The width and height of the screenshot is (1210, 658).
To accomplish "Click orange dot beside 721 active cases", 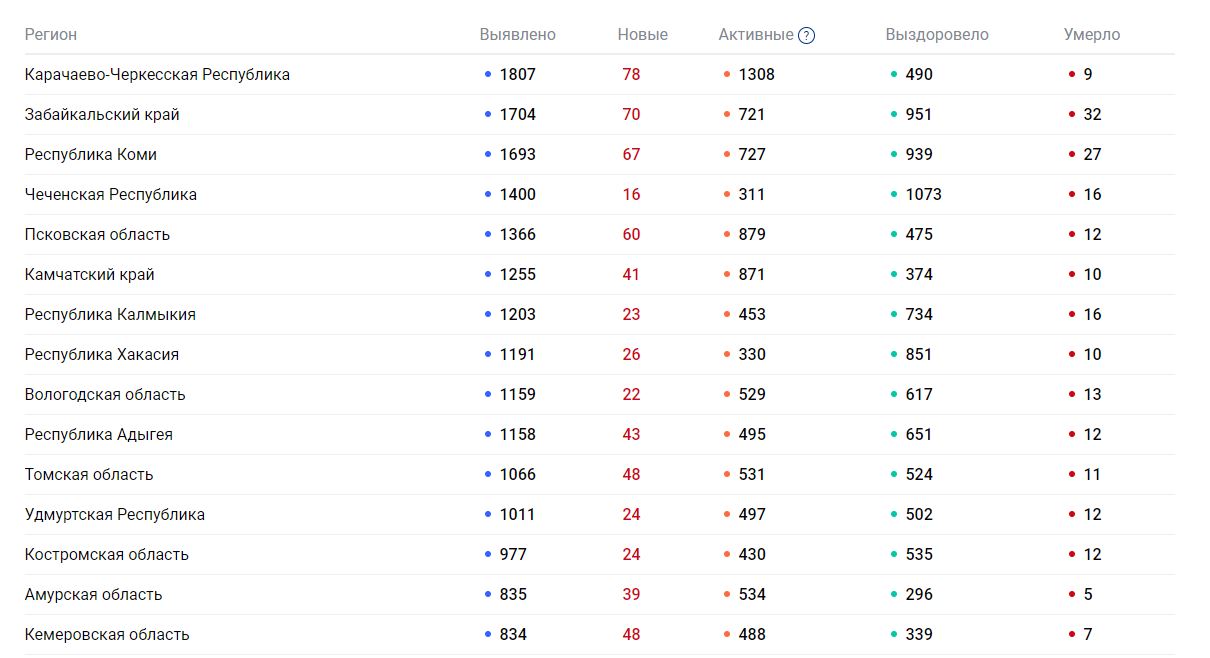I will [x=727, y=115].
